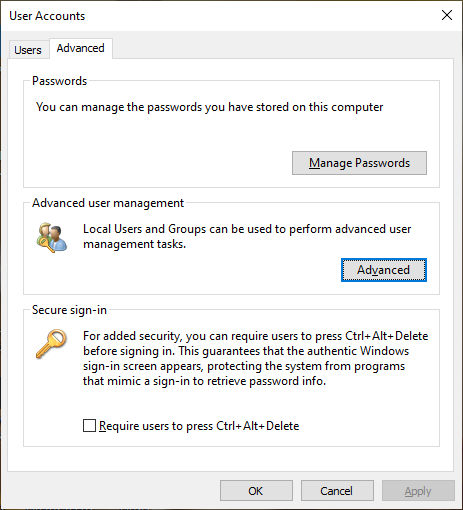Click the Secure sign-in group heading
Image resolution: width=463 pixels, height=510 pixels.
point(69,310)
